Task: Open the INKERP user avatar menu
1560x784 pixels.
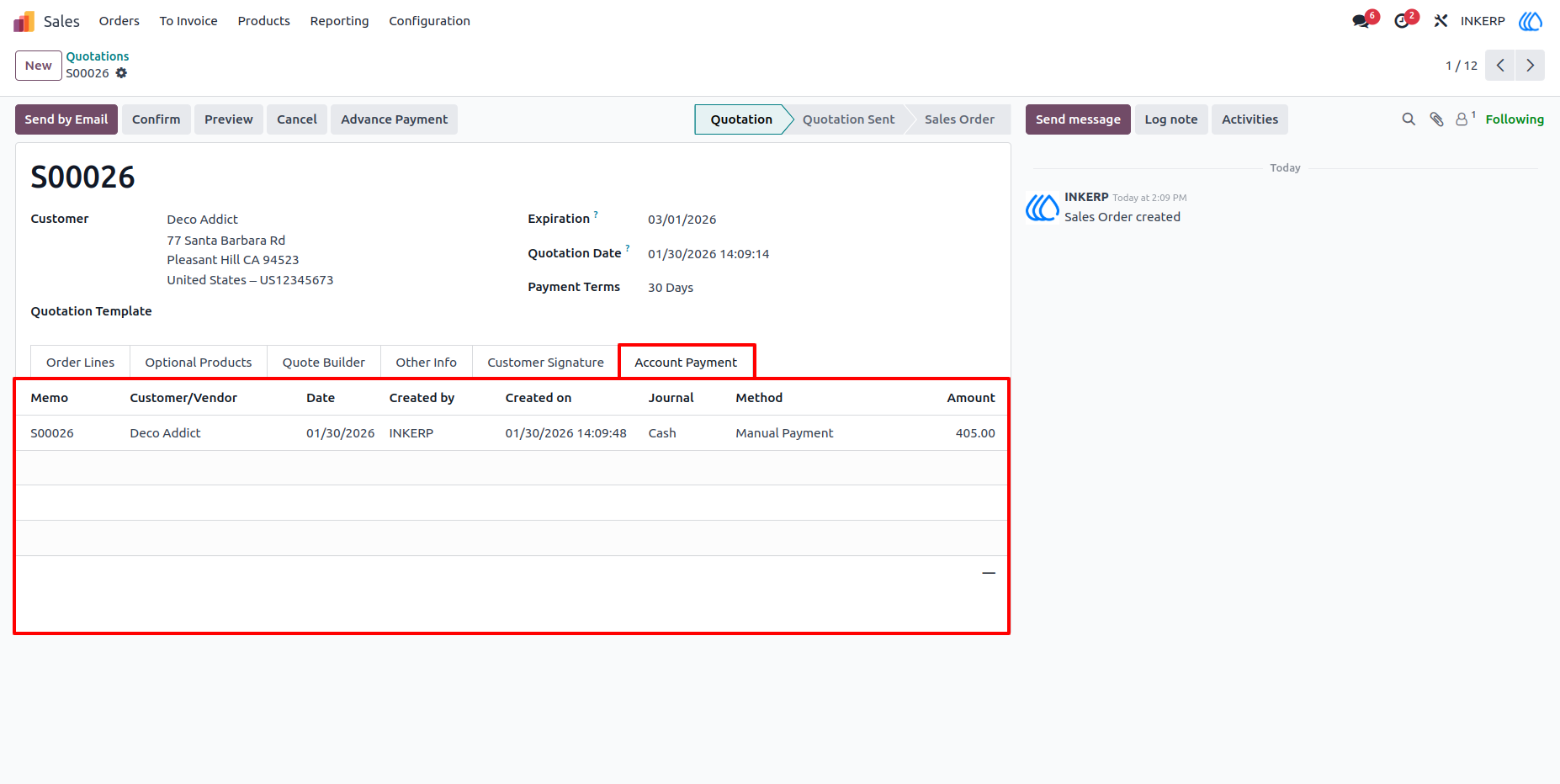Action: click(1531, 21)
